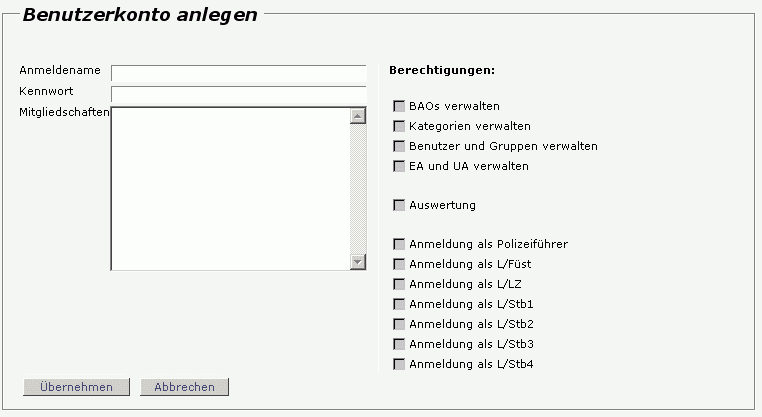Click the Mitgliedschaften scrollbar track
Viewport: 762px width, 417px height.
coord(358,188)
